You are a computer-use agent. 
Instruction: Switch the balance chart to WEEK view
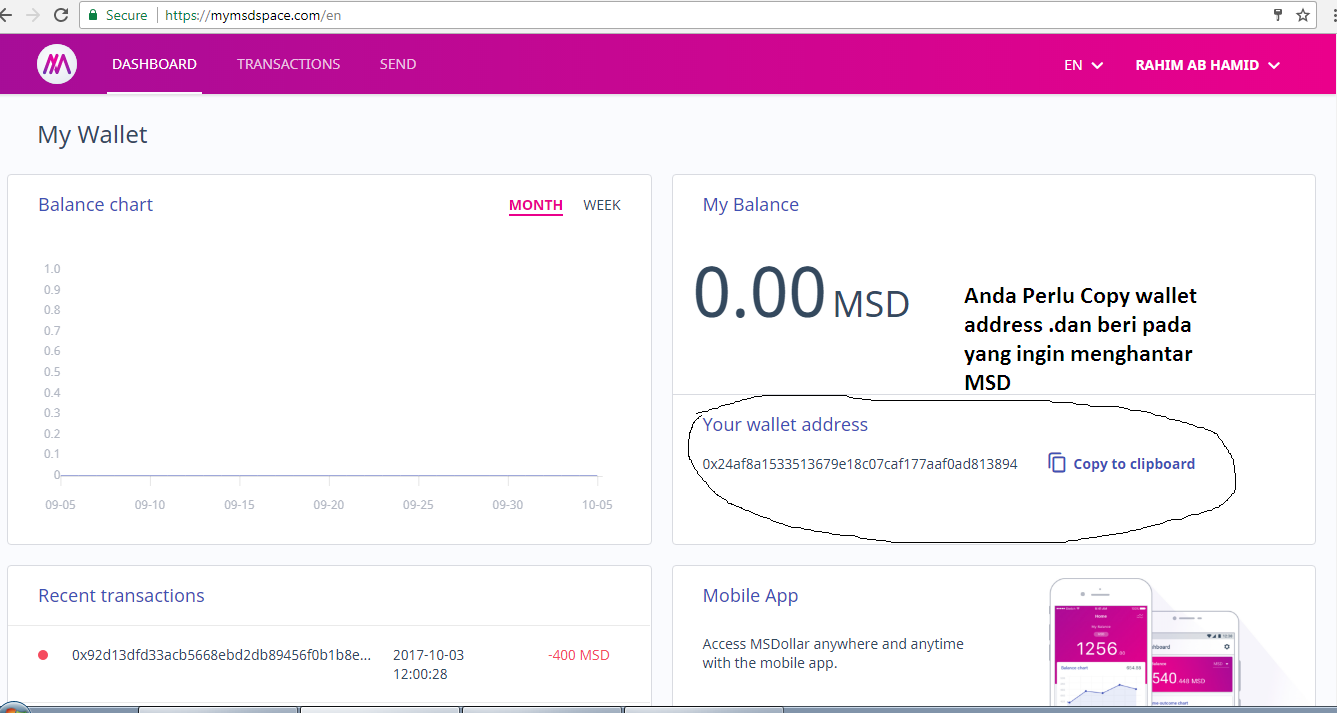pos(602,205)
